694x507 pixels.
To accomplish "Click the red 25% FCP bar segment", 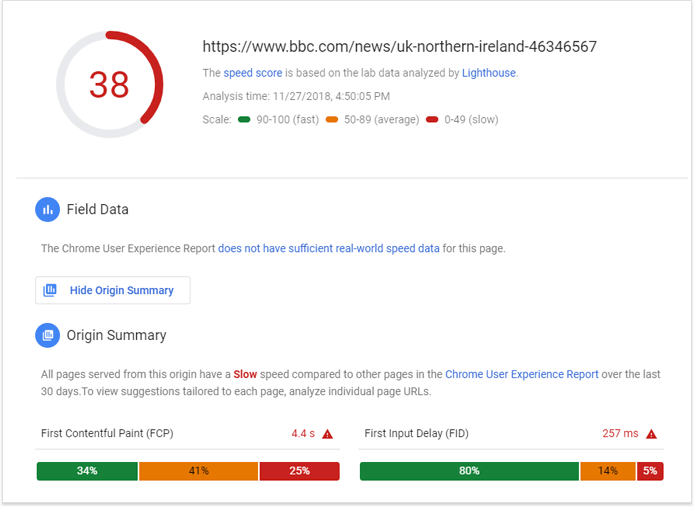I will [300, 471].
